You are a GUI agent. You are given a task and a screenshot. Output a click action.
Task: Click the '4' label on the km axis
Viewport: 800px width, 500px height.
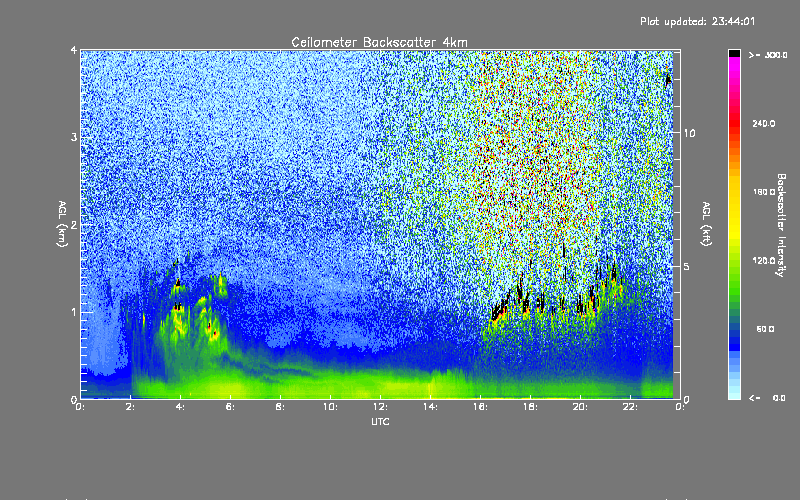tap(74, 50)
